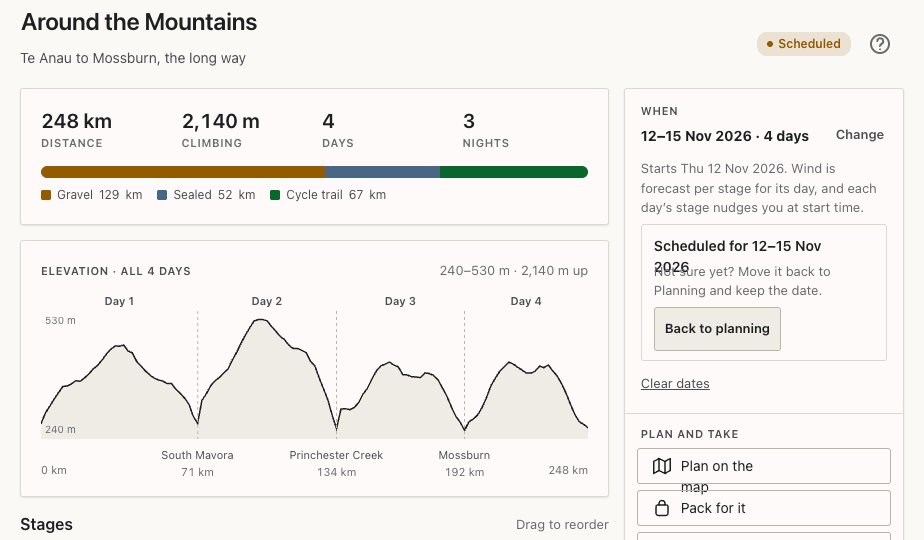Click the 248 km distance stat

77,130
